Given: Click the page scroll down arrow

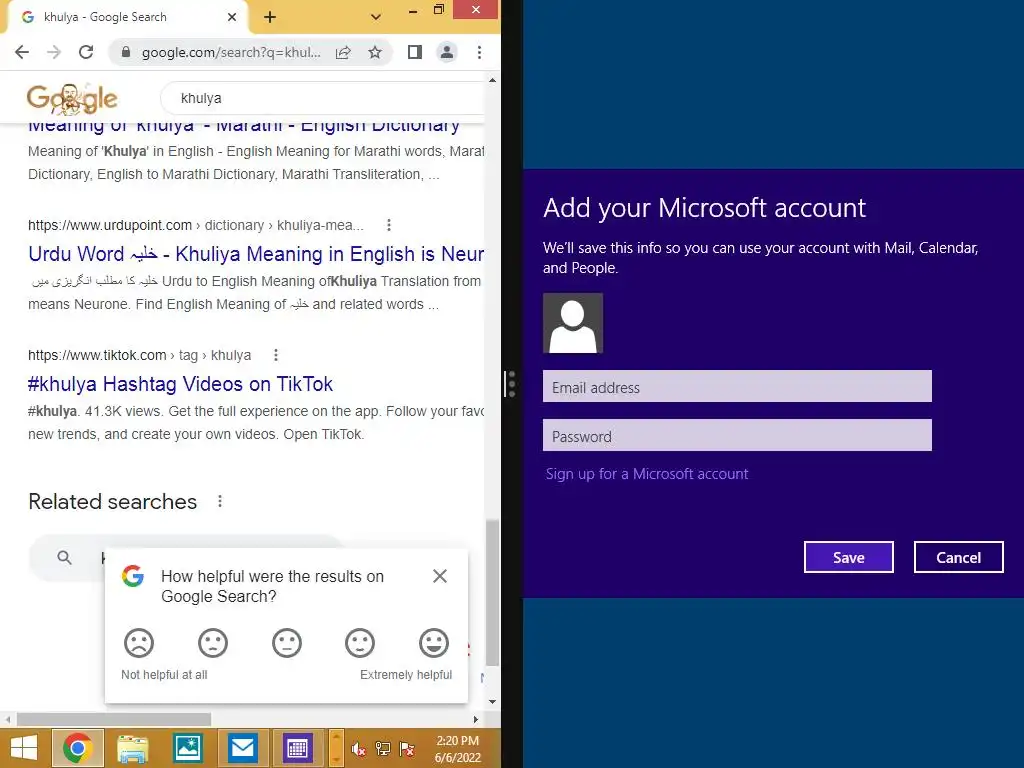Looking at the screenshot, I should (x=492, y=702).
